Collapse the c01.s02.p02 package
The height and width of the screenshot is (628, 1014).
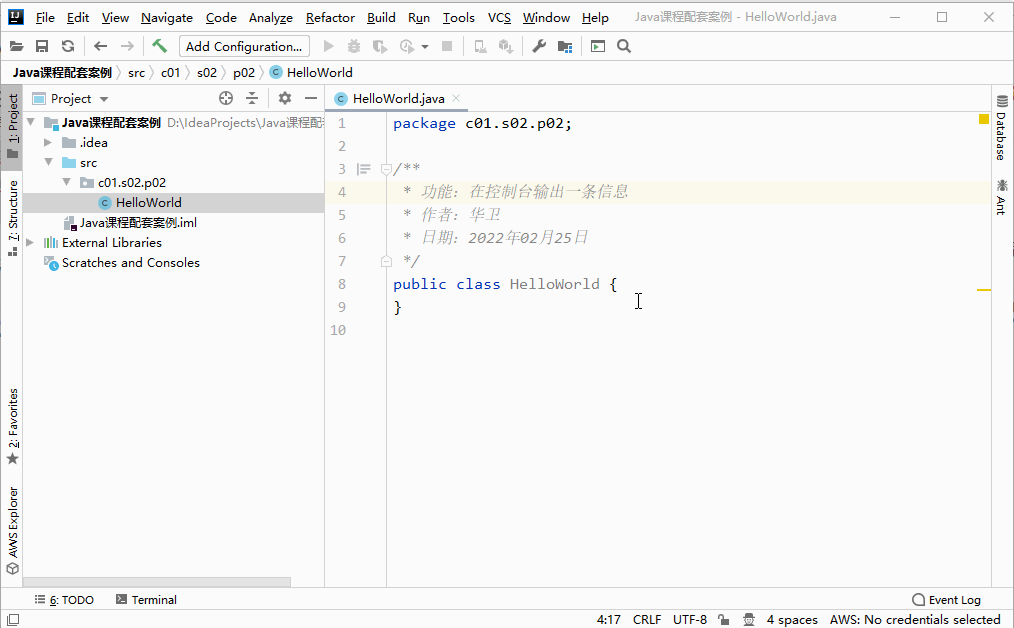[x=67, y=182]
